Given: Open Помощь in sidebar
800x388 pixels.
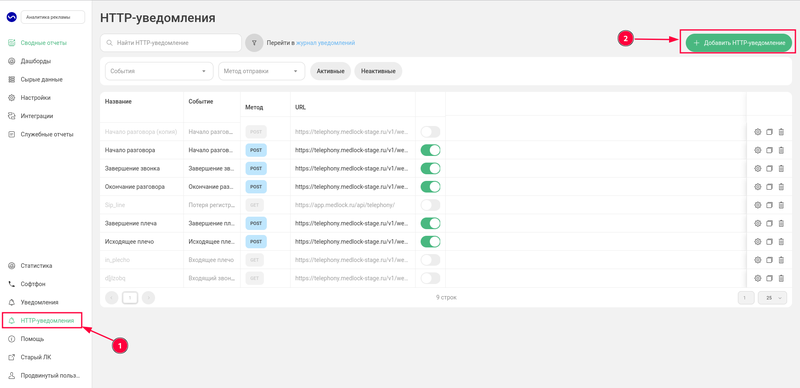Looking at the screenshot, I should (32, 339).
